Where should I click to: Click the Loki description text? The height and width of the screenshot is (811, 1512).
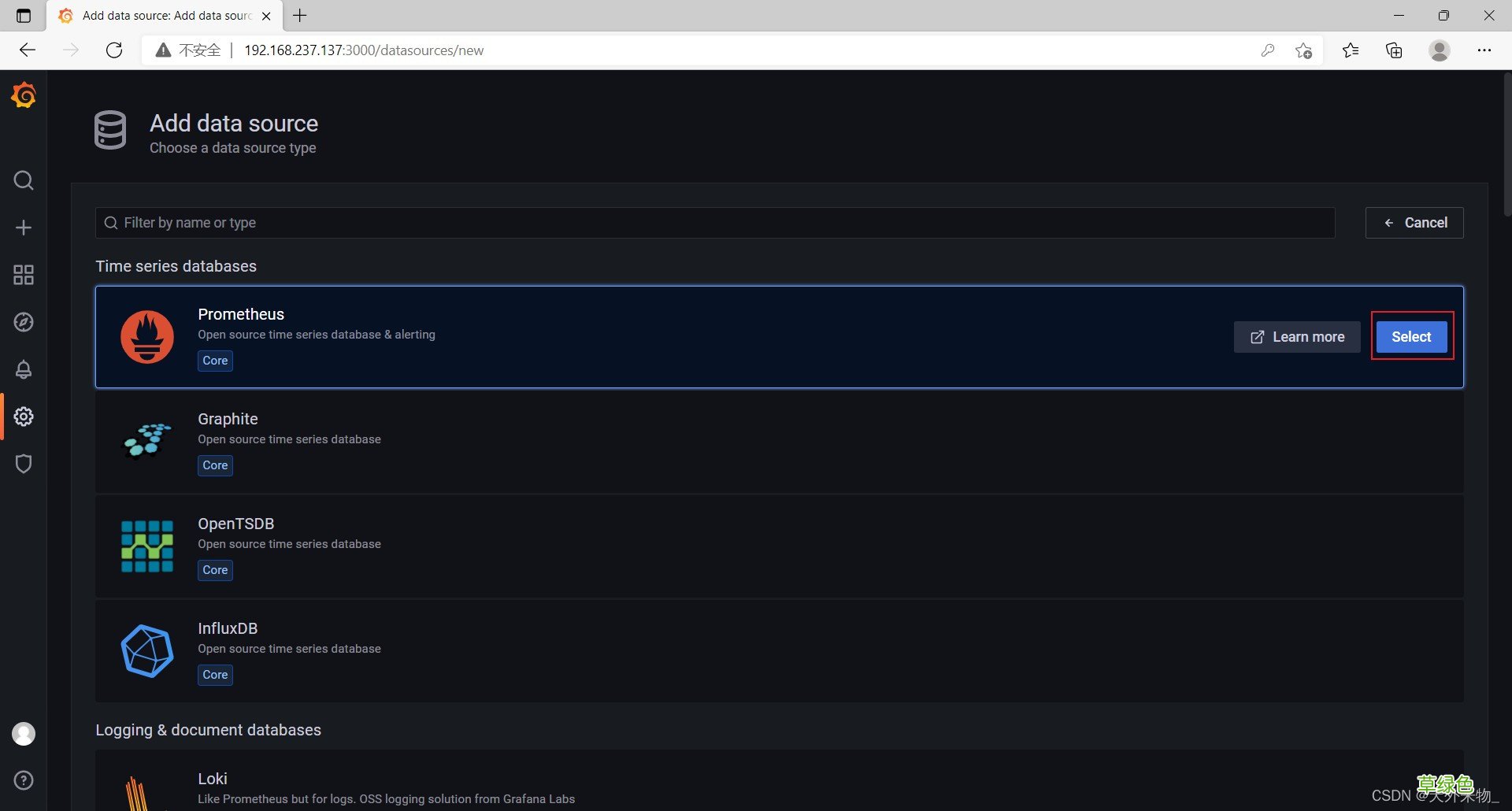click(387, 799)
